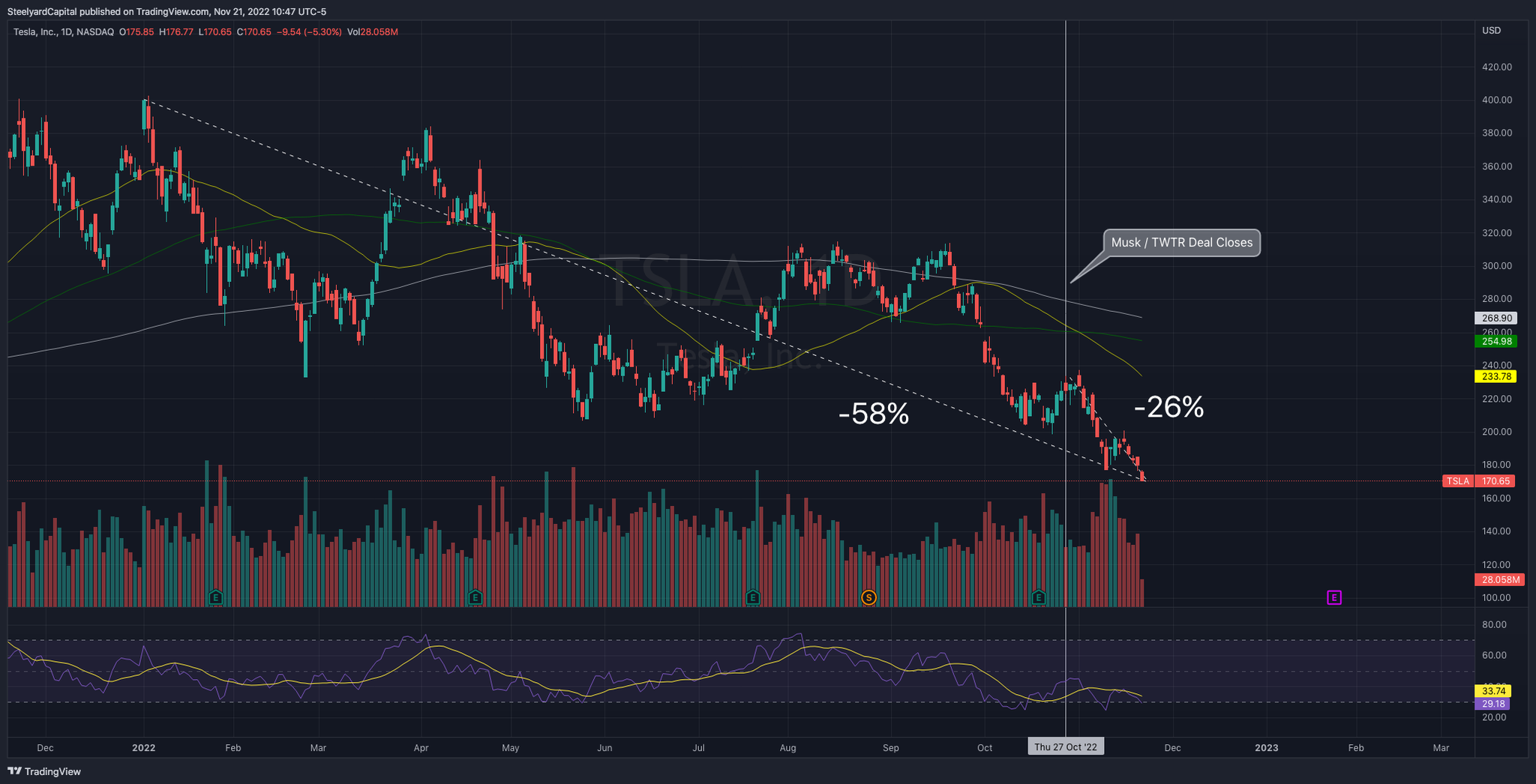Click the 80.00 RSI axis label
The height and width of the screenshot is (784, 1536).
click(1494, 624)
